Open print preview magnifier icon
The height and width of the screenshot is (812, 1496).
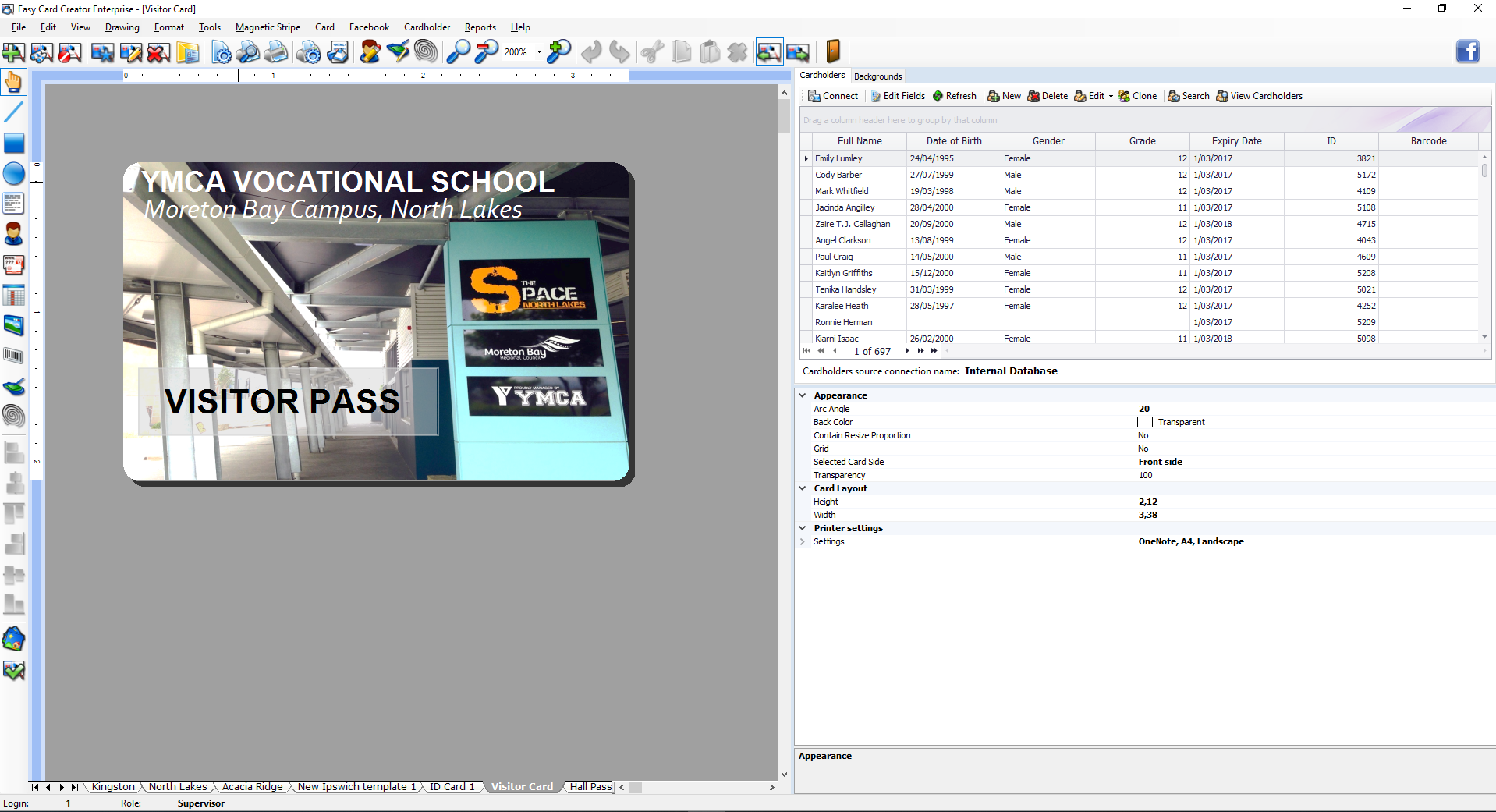click(248, 52)
